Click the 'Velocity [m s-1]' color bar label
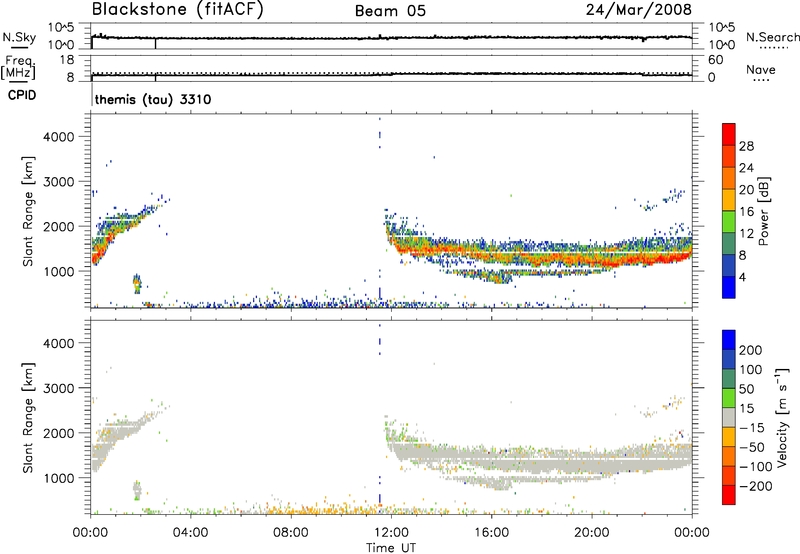800x554 pixels. pos(781,417)
